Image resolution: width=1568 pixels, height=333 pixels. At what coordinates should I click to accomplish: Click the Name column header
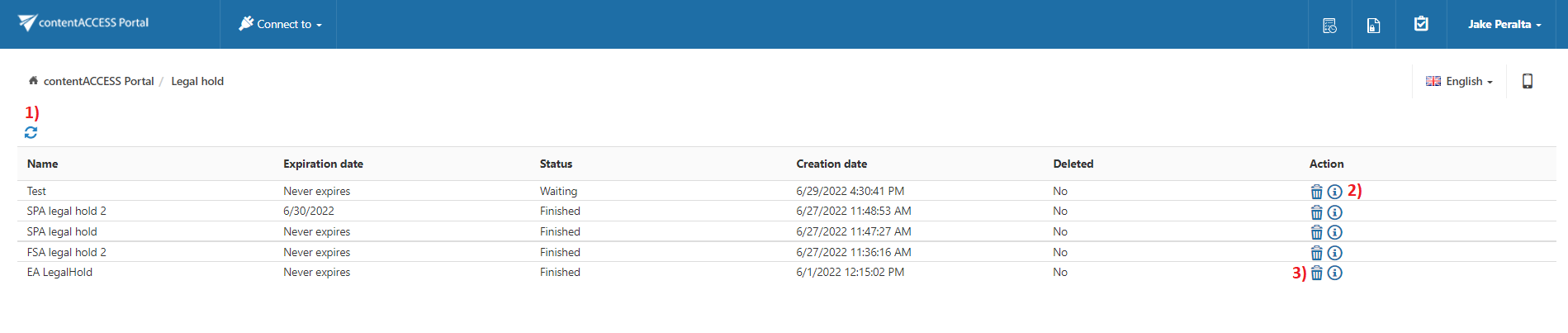point(42,164)
